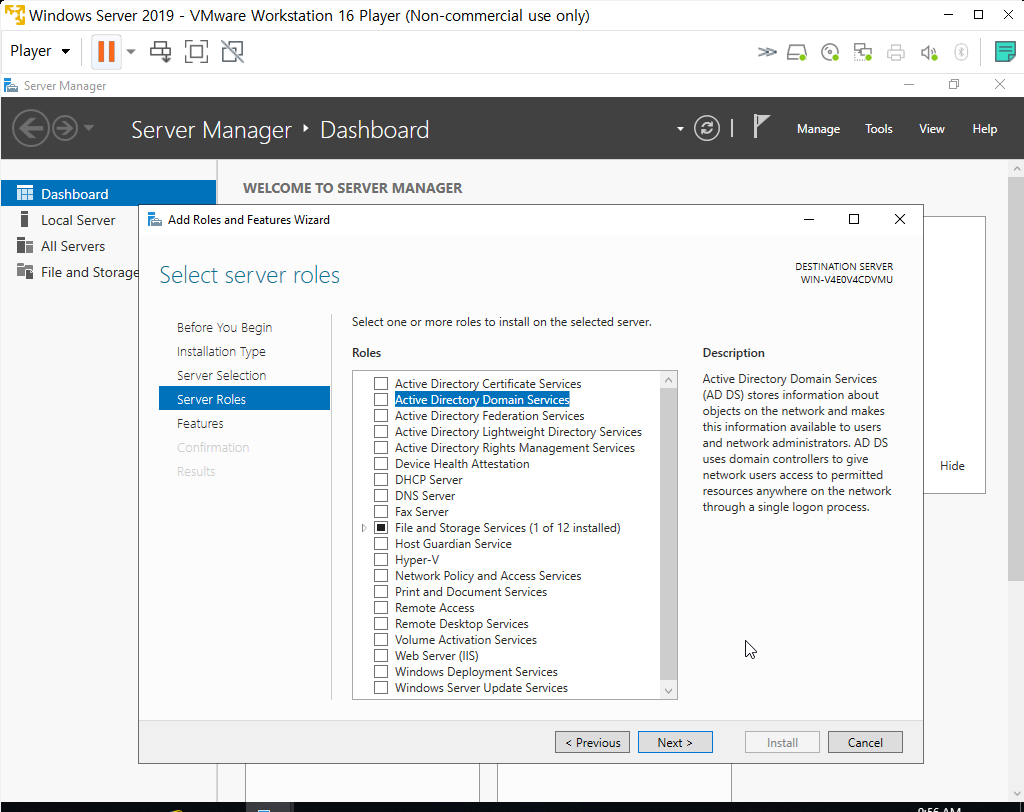The image size is (1024, 812).
Task: Click the Server Manager forward arrow
Action: [65, 128]
